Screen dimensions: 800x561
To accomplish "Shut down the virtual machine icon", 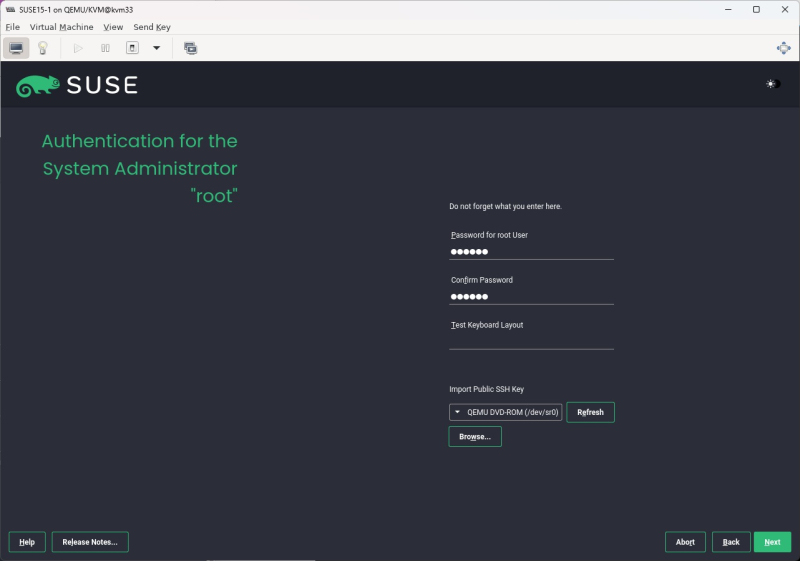I will 132,48.
